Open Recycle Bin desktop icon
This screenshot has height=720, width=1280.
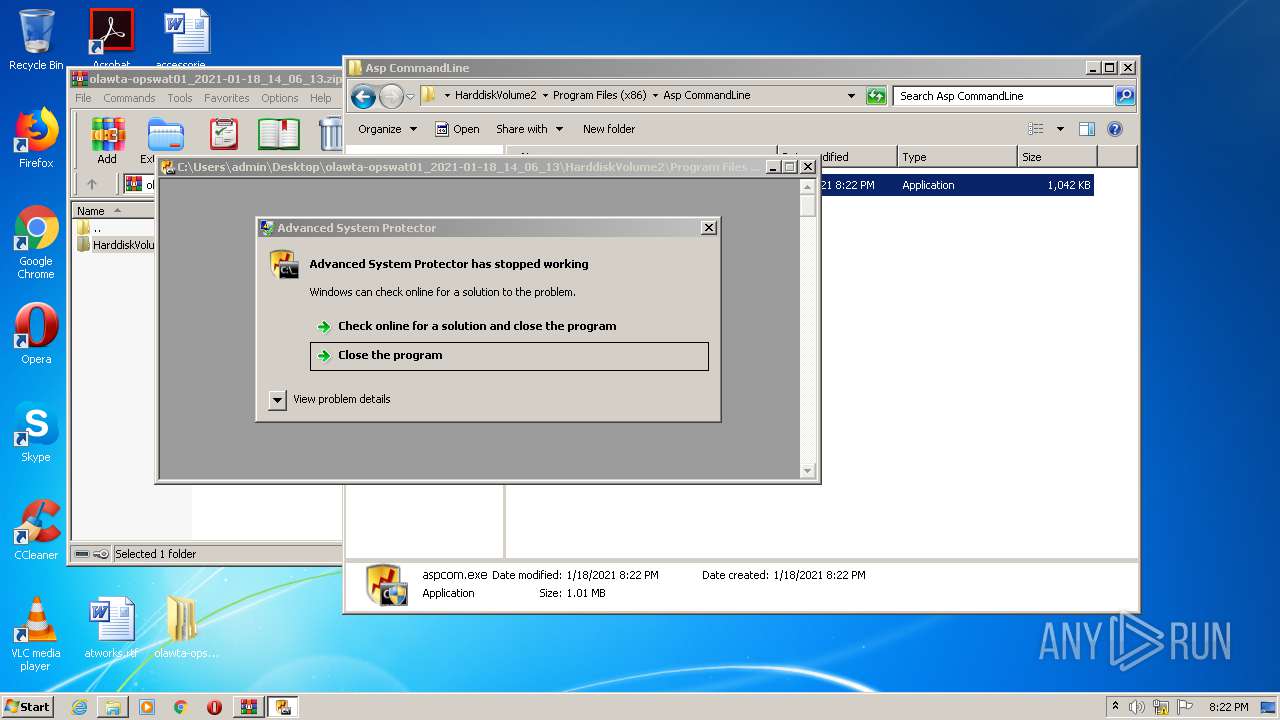(x=36, y=39)
